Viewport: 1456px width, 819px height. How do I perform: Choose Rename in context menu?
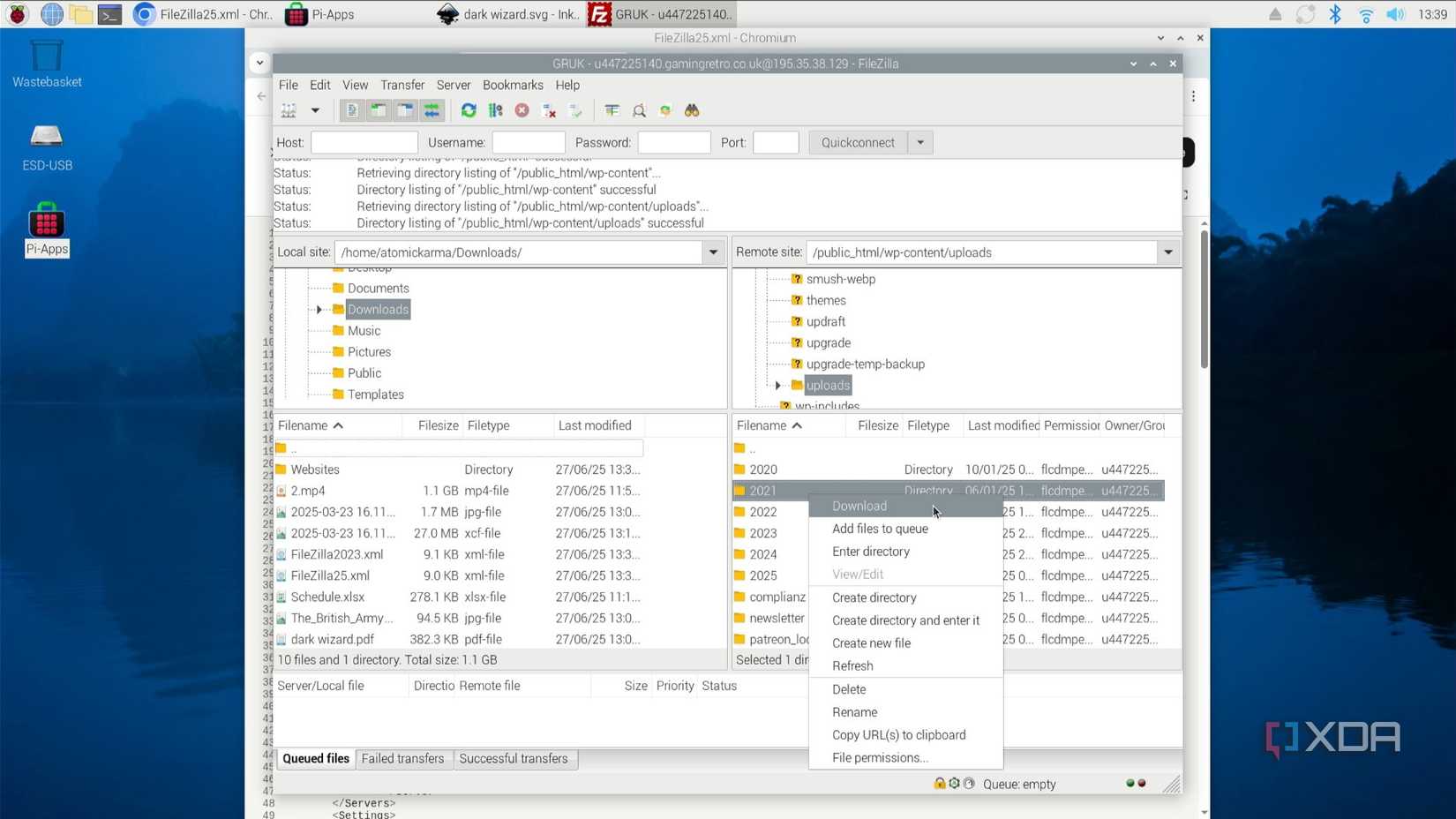click(905, 712)
